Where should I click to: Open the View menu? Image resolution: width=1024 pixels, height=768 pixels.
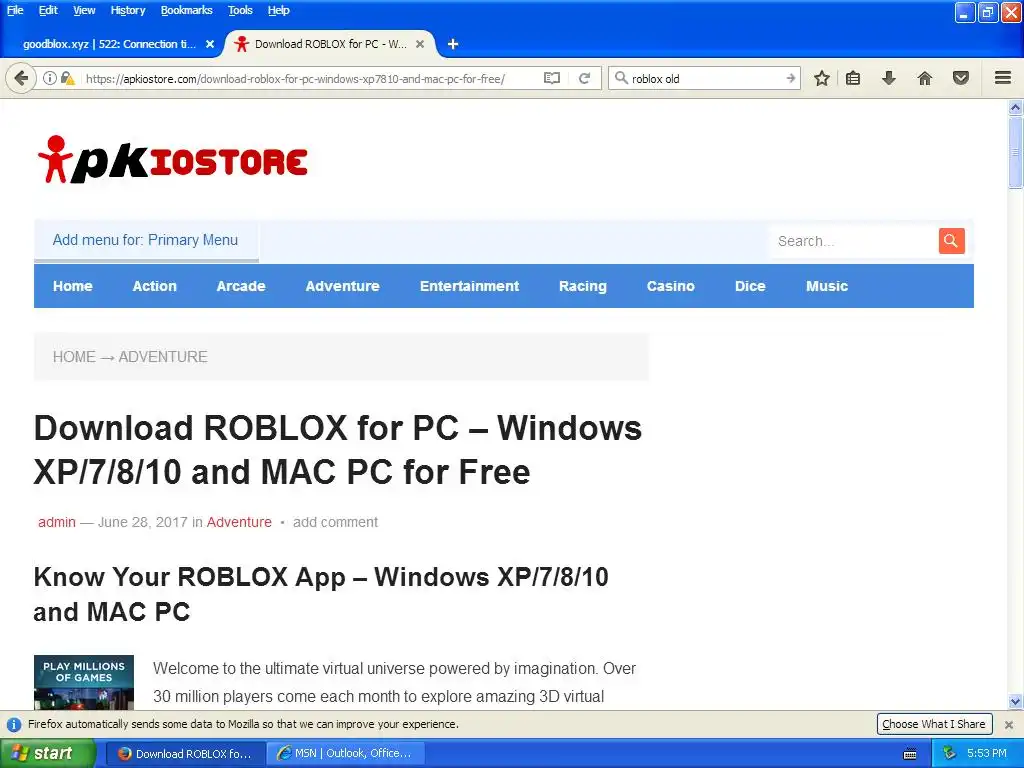coord(84,10)
